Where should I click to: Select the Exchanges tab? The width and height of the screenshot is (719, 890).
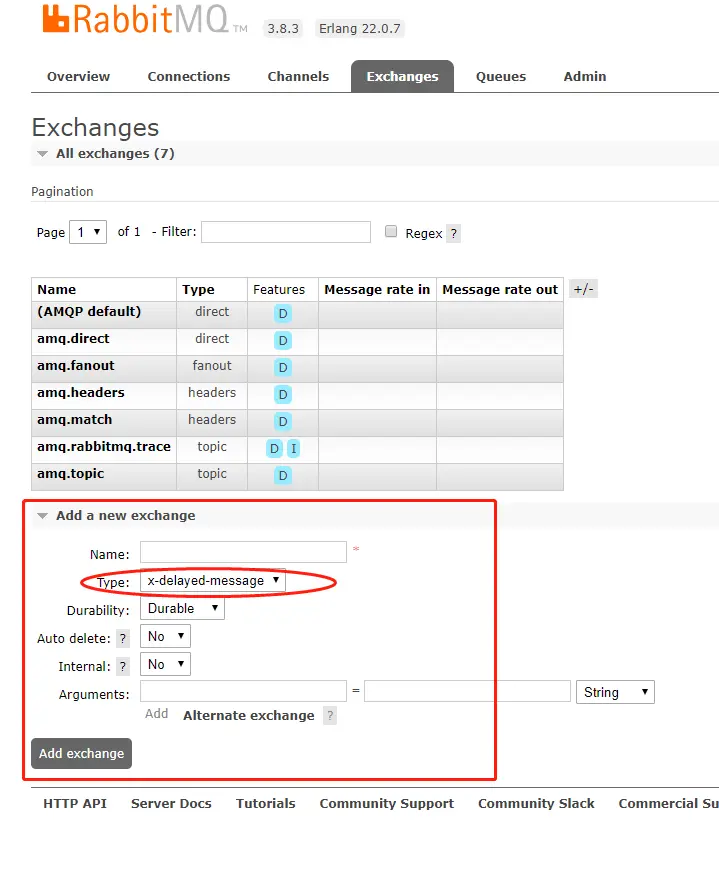pyautogui.click(x=402, y=77)
